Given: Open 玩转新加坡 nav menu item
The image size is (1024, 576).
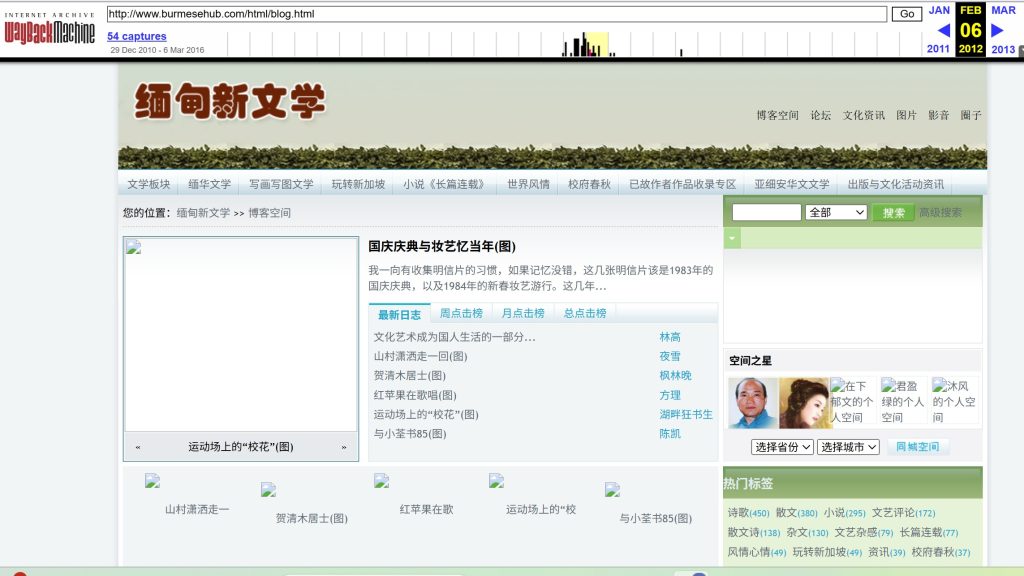Looking at the screenshot, I should [x=358, y=184].
